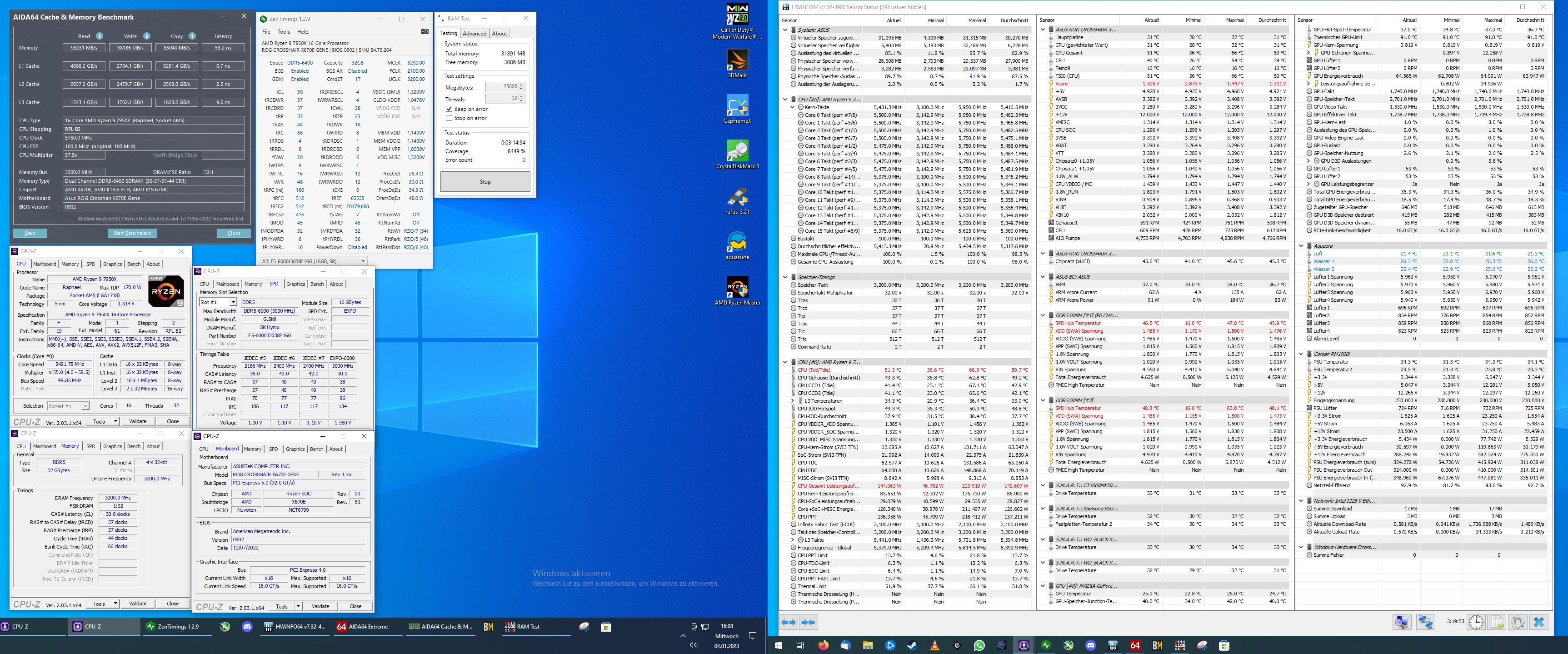Click HWiNFO monitor with magnifier icon
The image size is (1568, 654).
click(1402, 622)
